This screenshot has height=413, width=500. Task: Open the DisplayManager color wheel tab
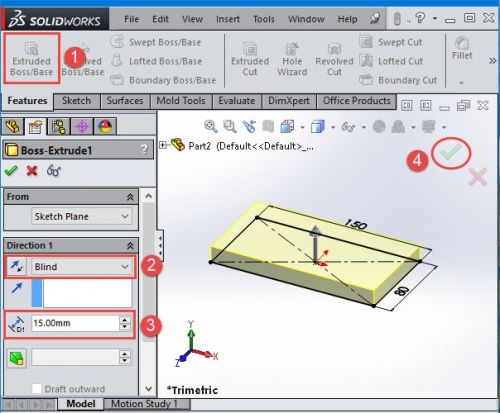click(105, 126)
